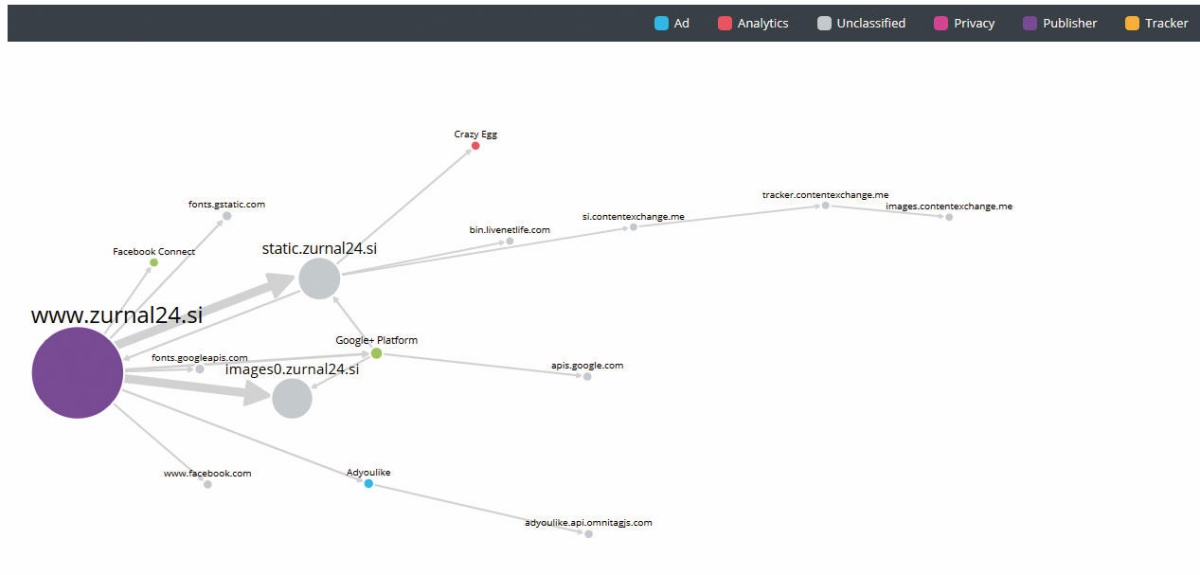Screen dimensions: 1200x575
Task: Click the Facebook Connect text label
Action: (154, 252)
